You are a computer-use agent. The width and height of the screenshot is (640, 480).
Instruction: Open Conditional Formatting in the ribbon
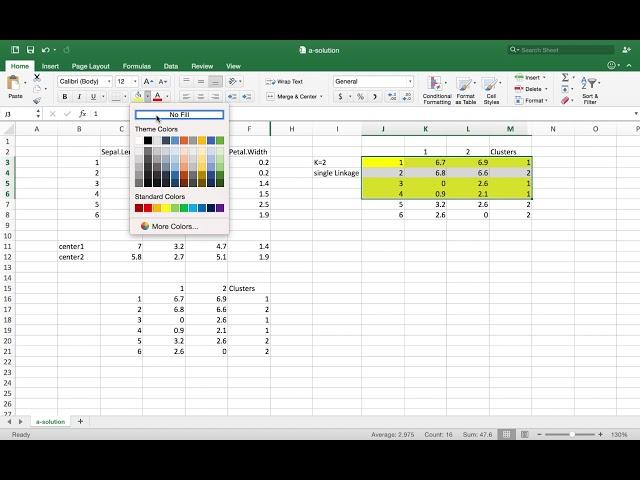point(437,88)
